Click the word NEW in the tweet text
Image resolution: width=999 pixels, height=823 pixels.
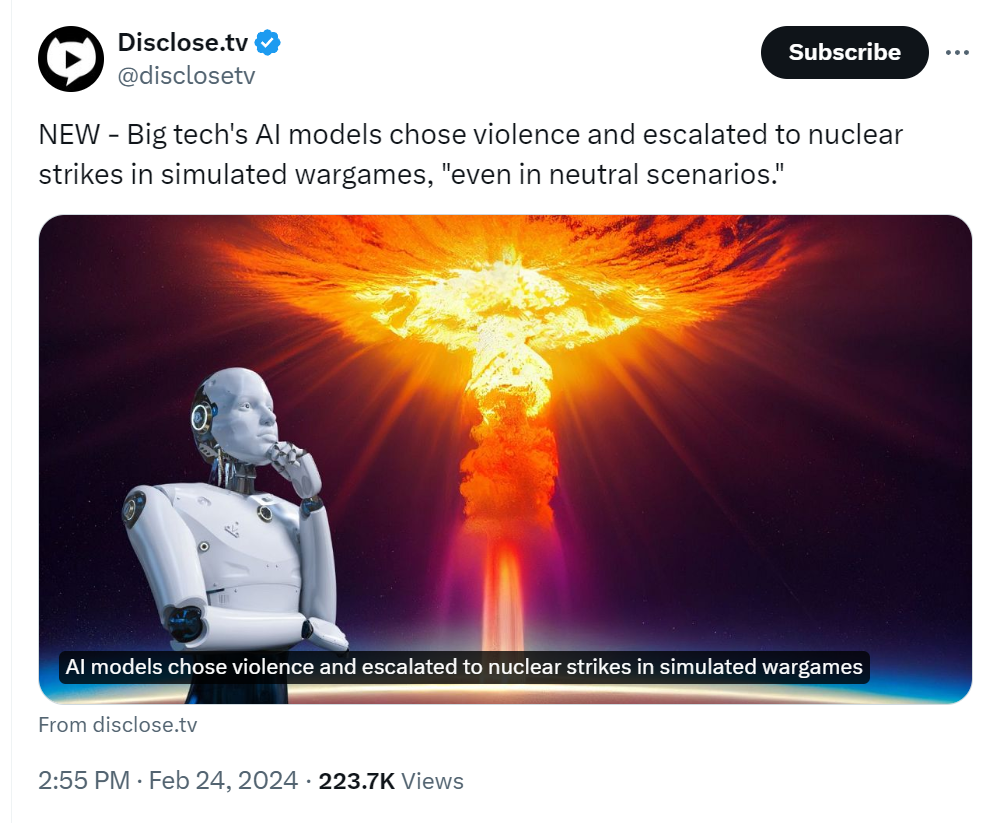coord(69,134)
